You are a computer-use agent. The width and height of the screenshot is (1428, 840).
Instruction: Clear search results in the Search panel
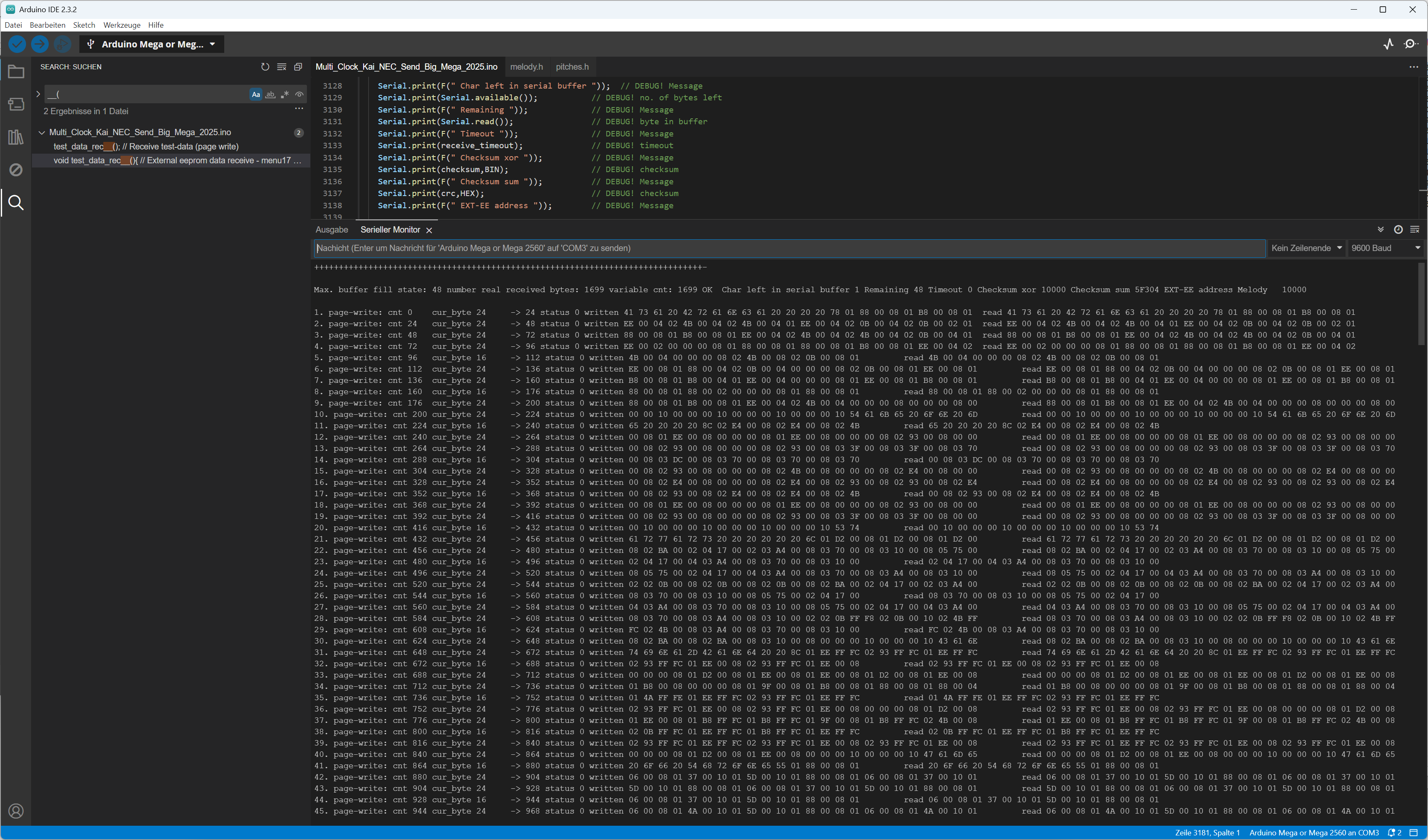pyautogui.click(x=282, y=67)
